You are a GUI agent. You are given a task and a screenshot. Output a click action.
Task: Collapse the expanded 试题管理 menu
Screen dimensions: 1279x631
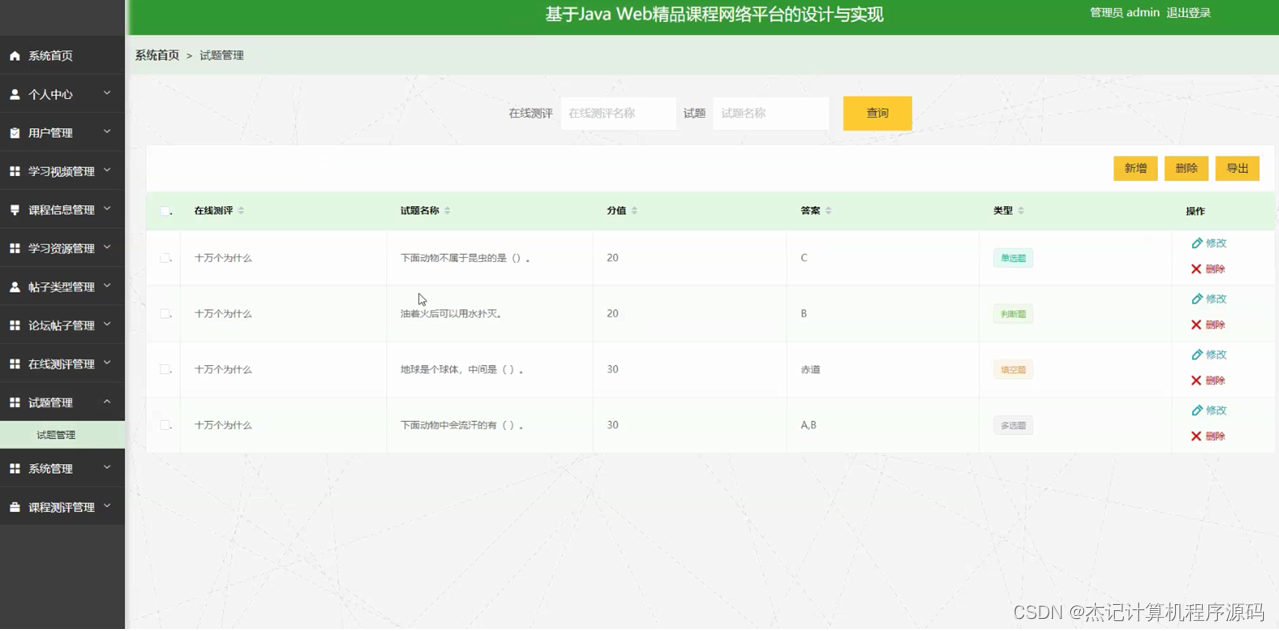[62, 401]
